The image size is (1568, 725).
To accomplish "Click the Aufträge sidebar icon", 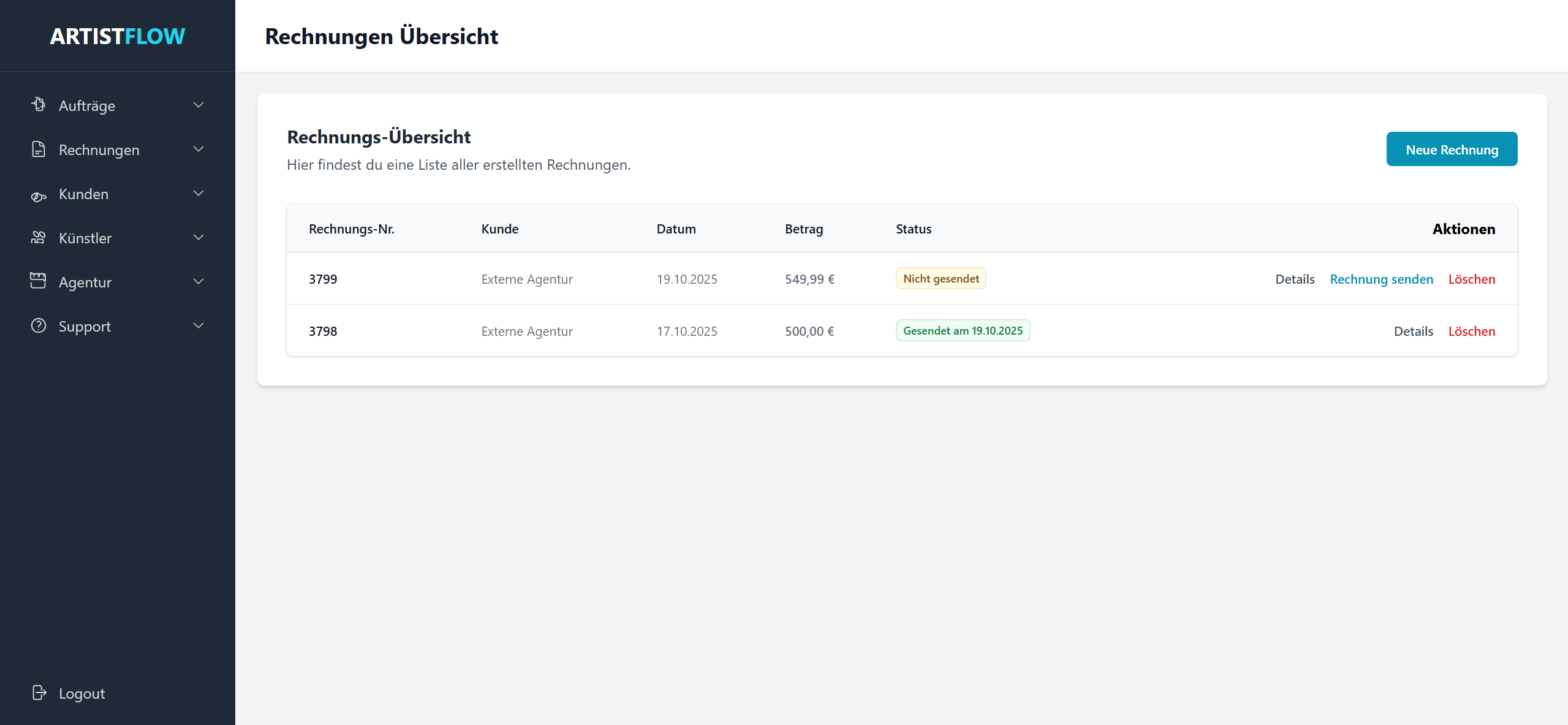I will [39, 105].
